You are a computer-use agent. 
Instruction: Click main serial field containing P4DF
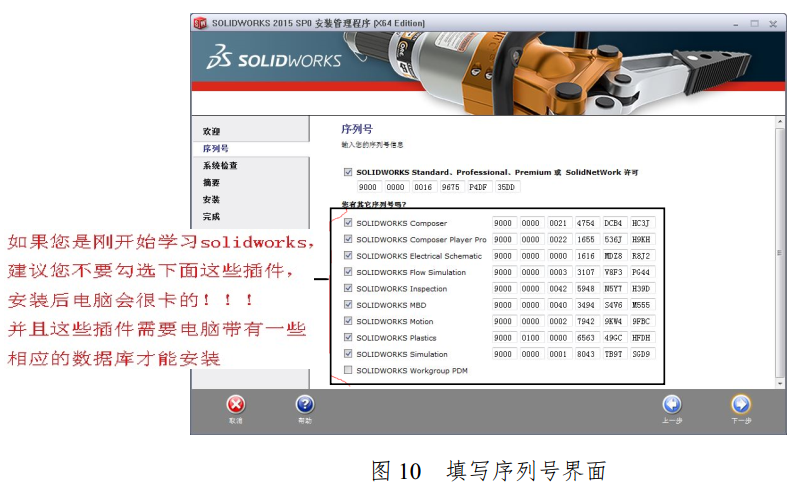(478, 187)
